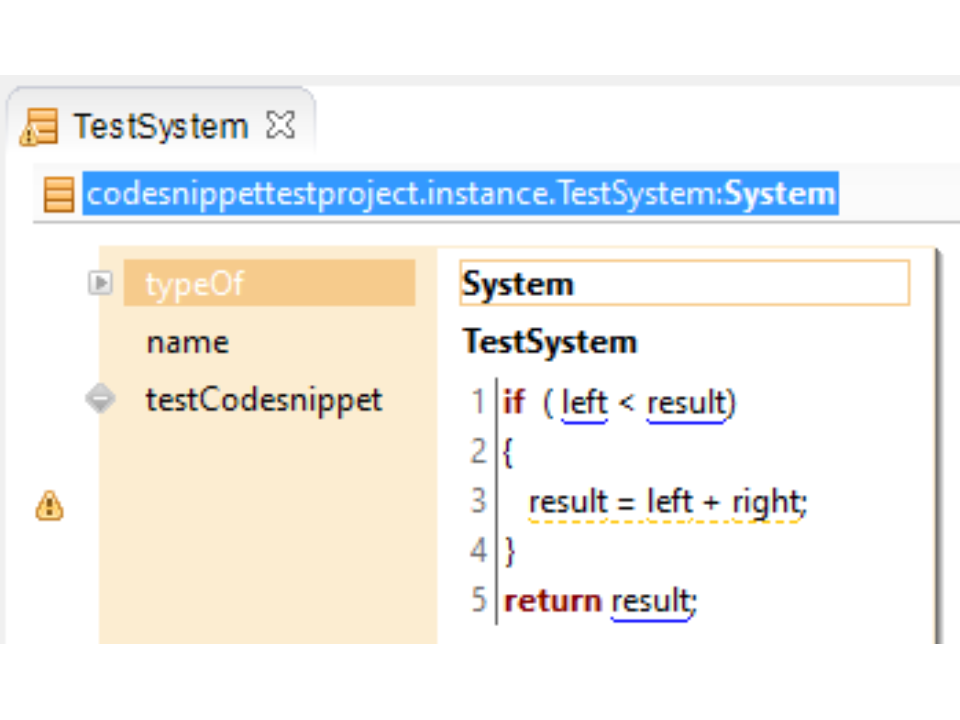960x720 pixels.
Task: Click the 'result = left + right;' statement
Action: [667, 501]
